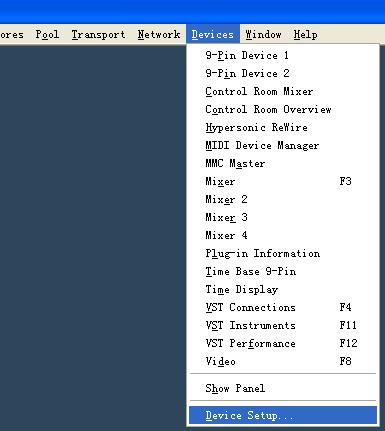
Task: Show VST Performance meter
Action: [x=283, y=343]
